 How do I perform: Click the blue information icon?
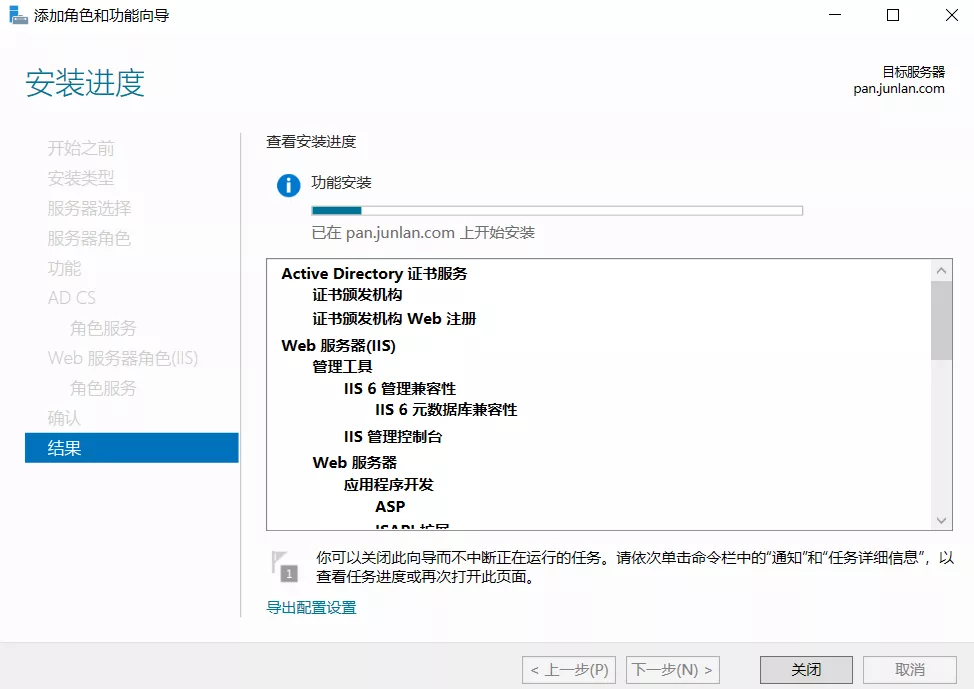(288, 185)
